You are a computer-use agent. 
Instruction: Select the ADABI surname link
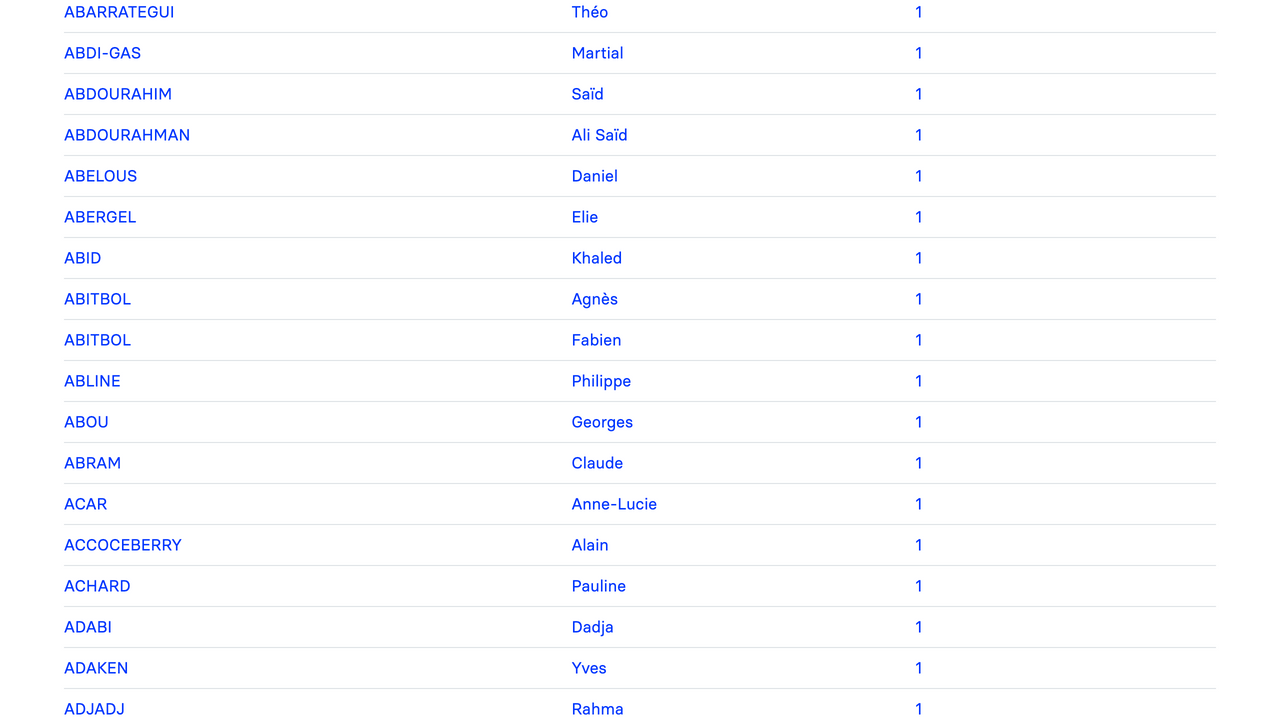click(x=88, y=627)
